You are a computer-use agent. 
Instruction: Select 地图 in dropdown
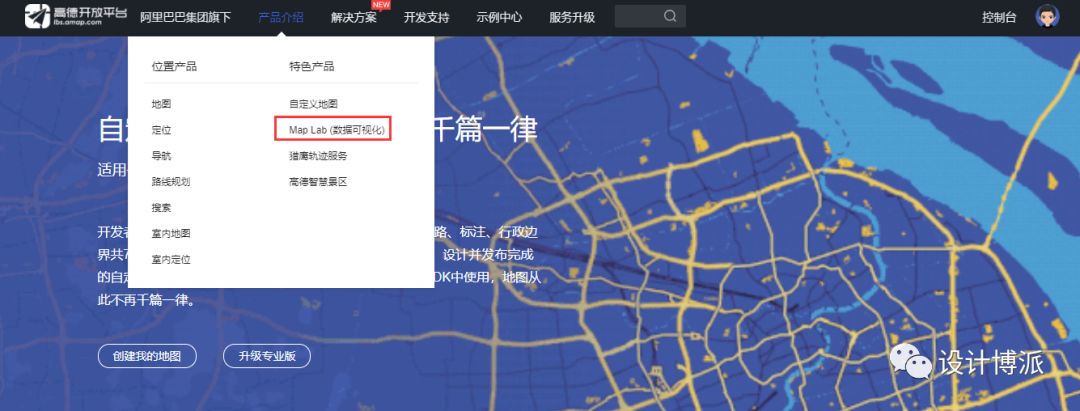tap(161, 104)
